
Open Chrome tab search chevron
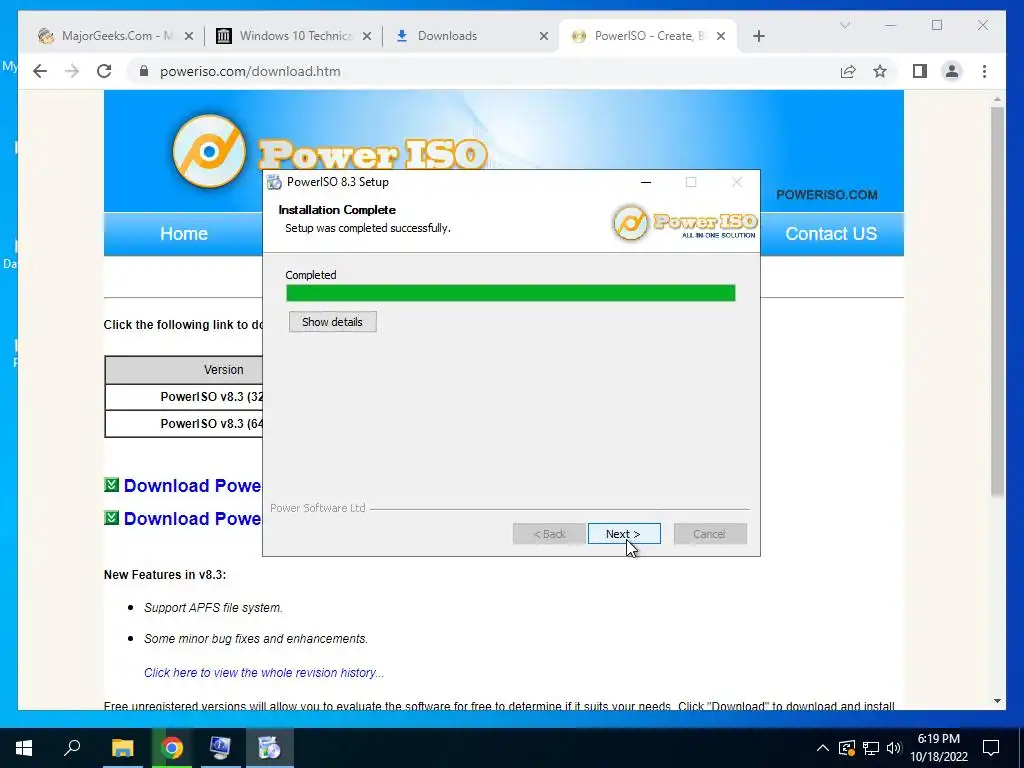(x=844, y=25)
